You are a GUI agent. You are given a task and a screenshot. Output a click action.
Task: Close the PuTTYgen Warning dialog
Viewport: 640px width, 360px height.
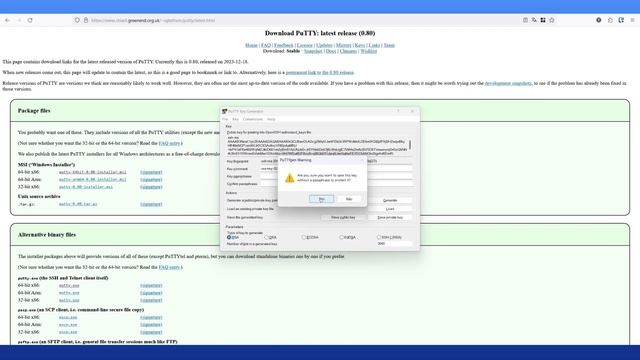tap(362, 160)
